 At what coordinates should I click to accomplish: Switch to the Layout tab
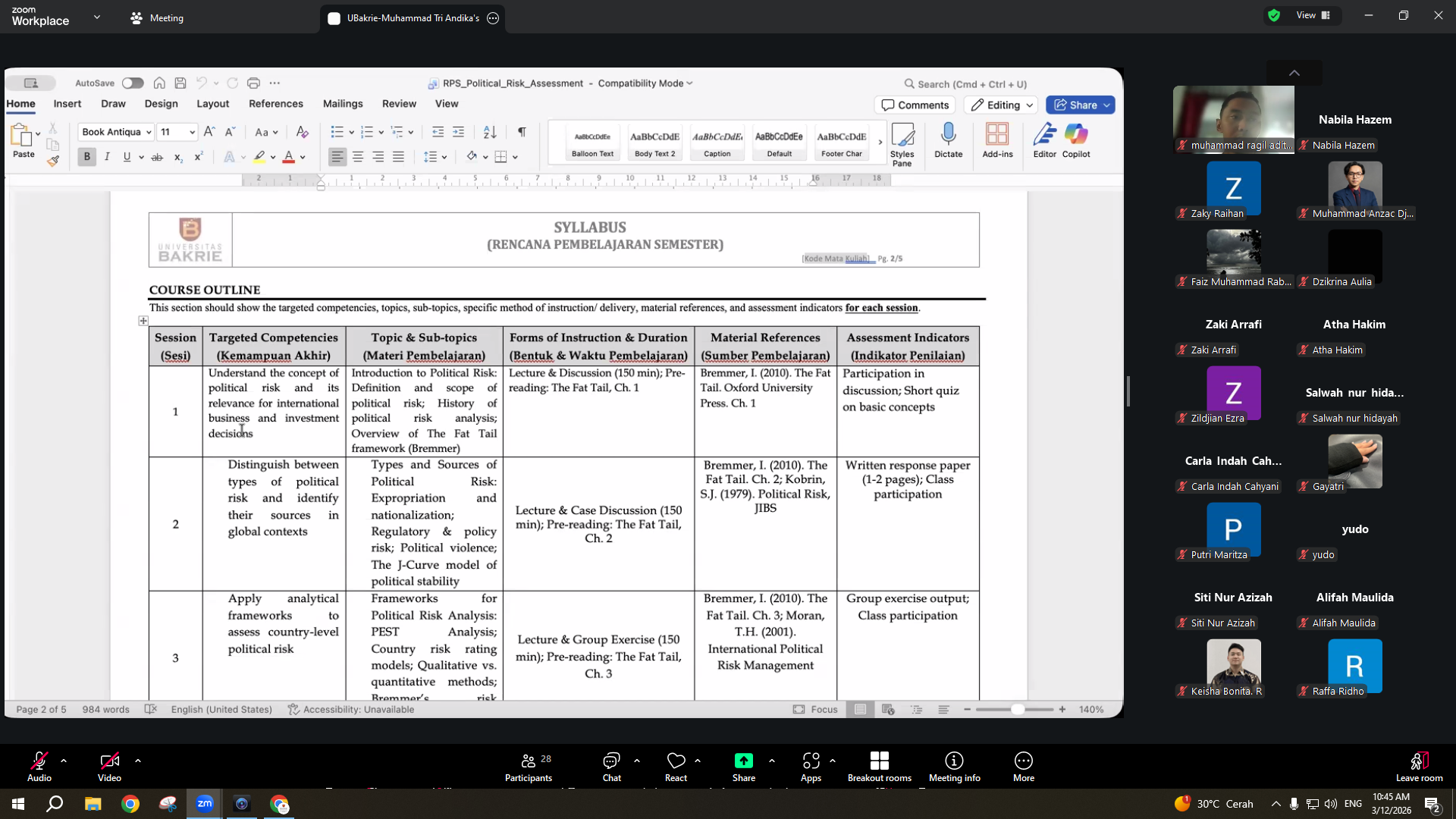(x=212, y=104)
